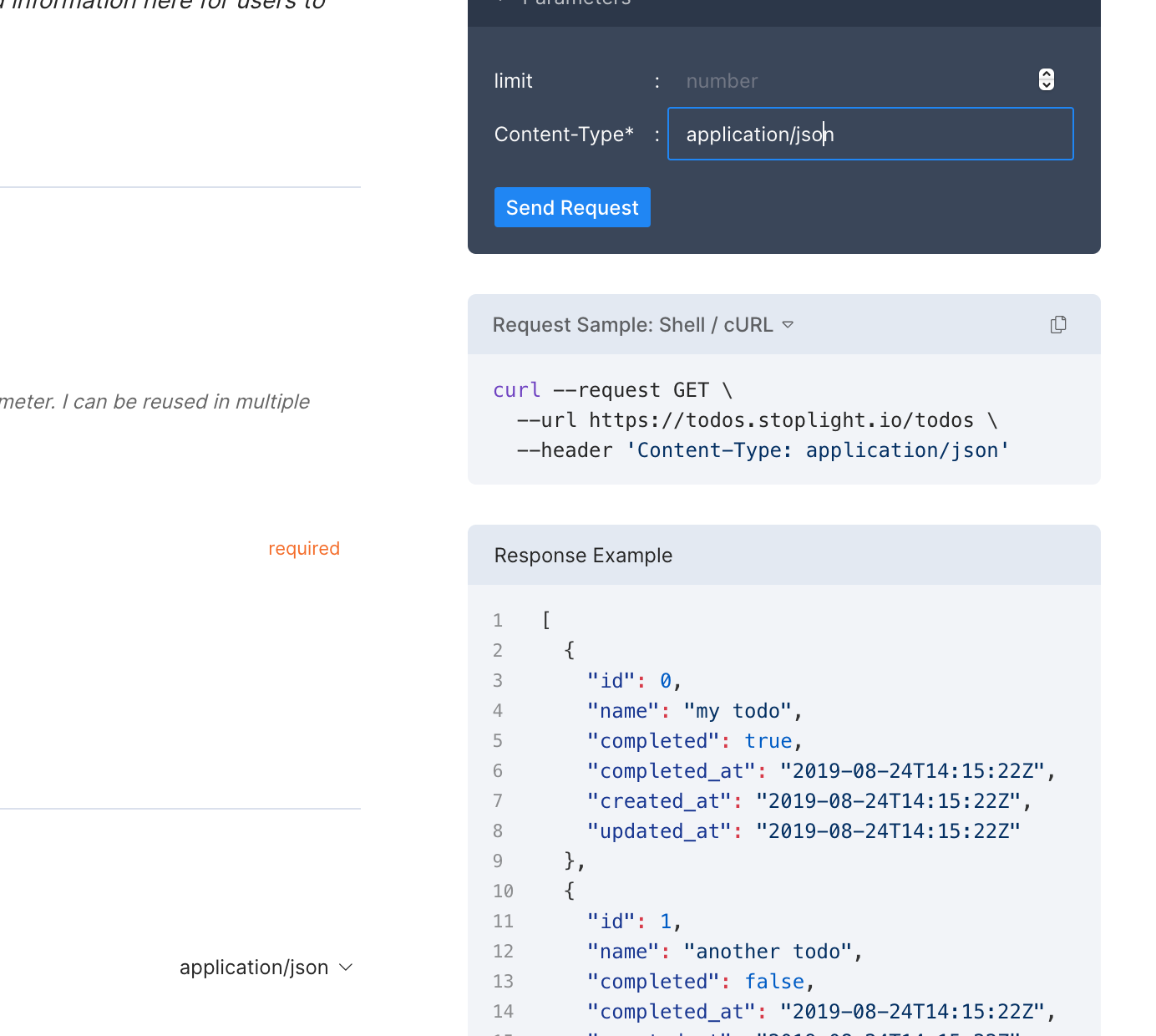Click inside the Content-Type input field
Screen dimensions: 1156x1036
click(x=869, y=134)
